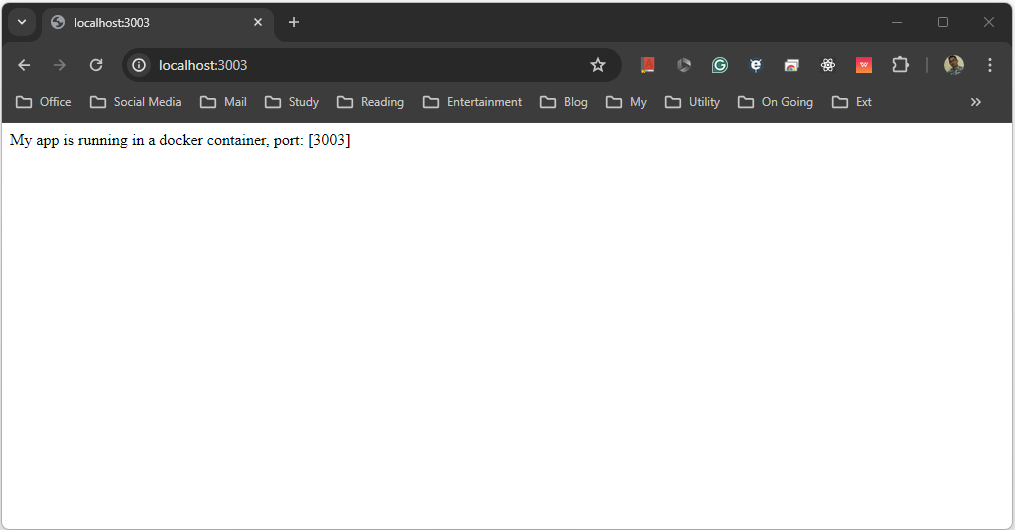The height and width of the screenshot is (530, 1015).
Task: Open the Mail bookmarks folder
Action: pyautogui.click(x=223, y=102)
